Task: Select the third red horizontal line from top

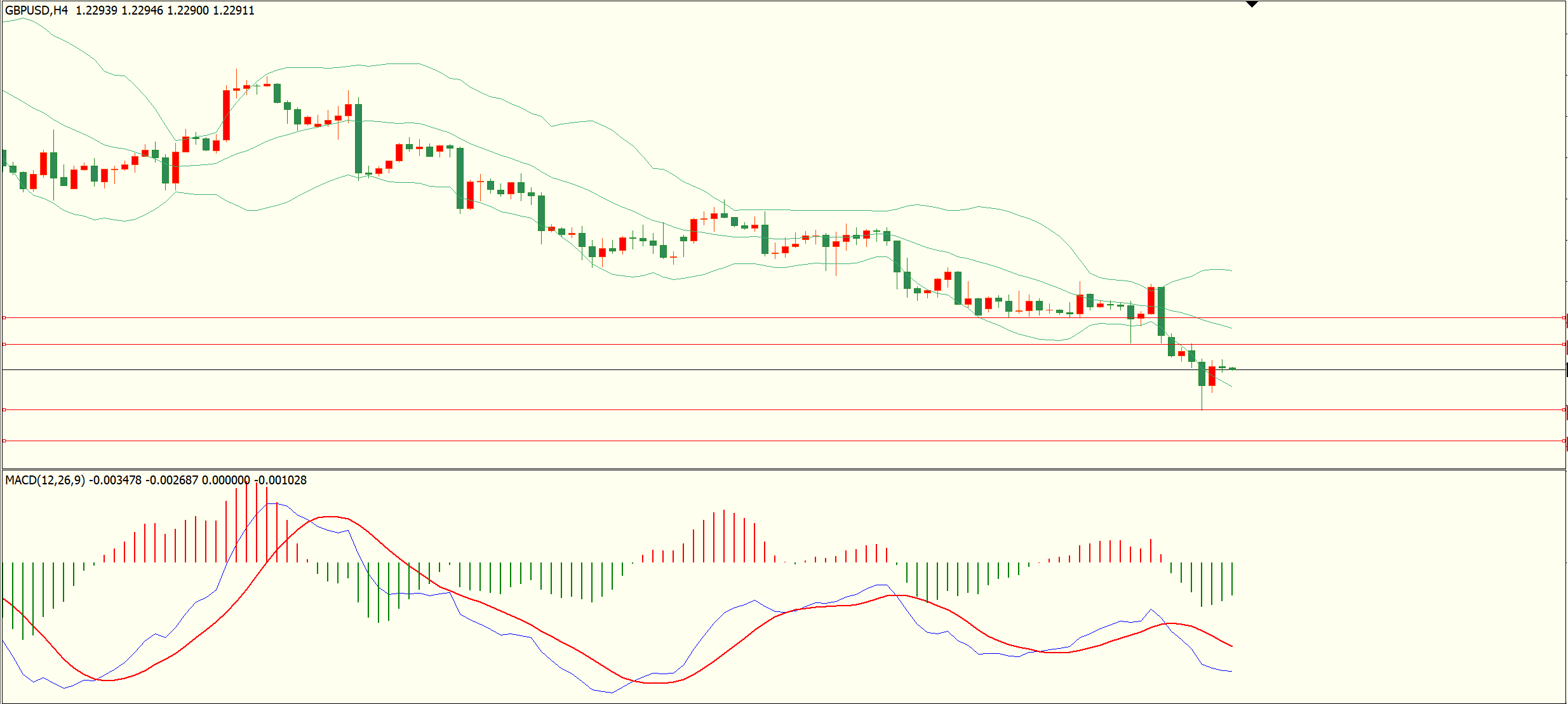Action: 784,409
